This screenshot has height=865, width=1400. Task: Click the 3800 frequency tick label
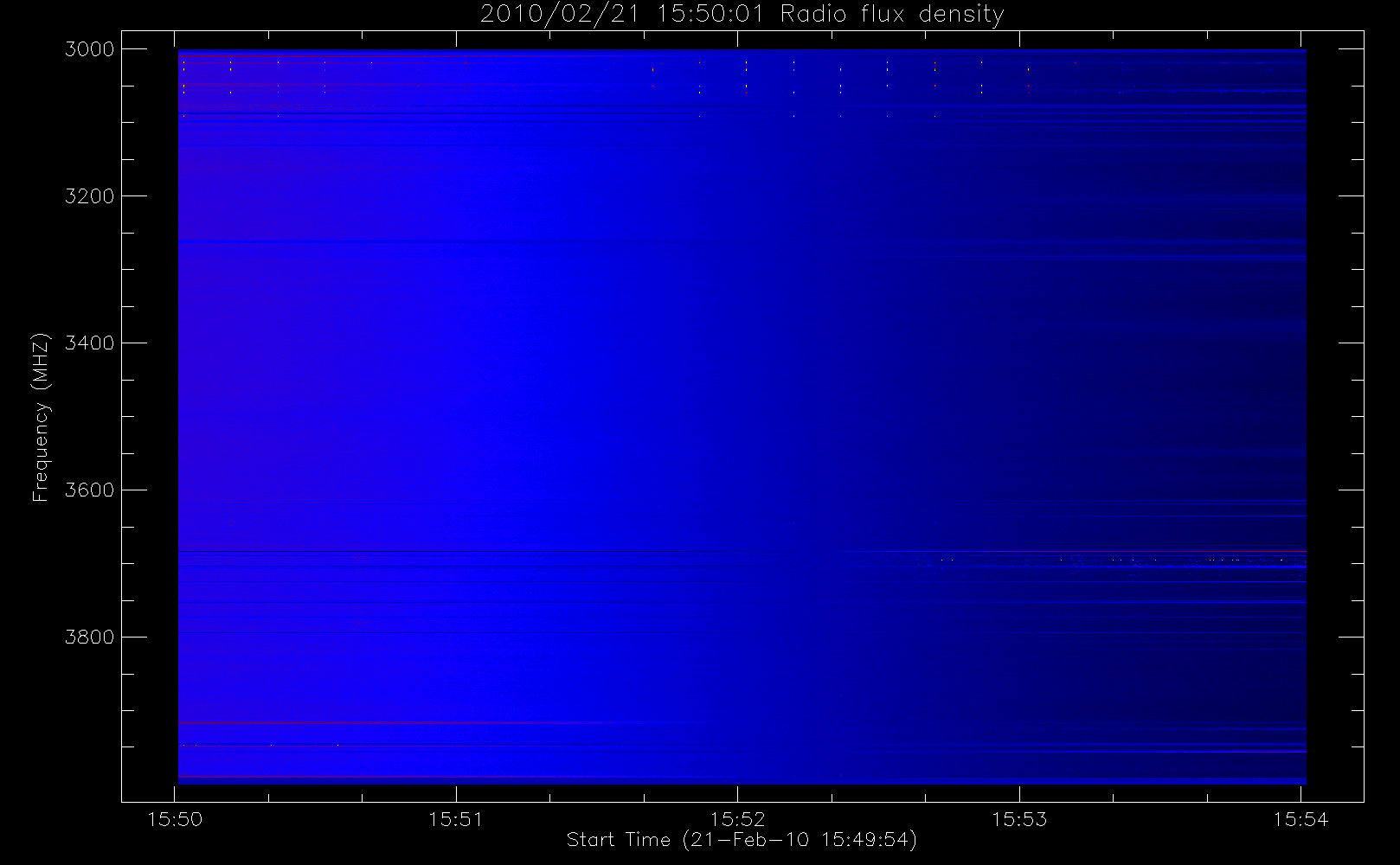[90, 638]
